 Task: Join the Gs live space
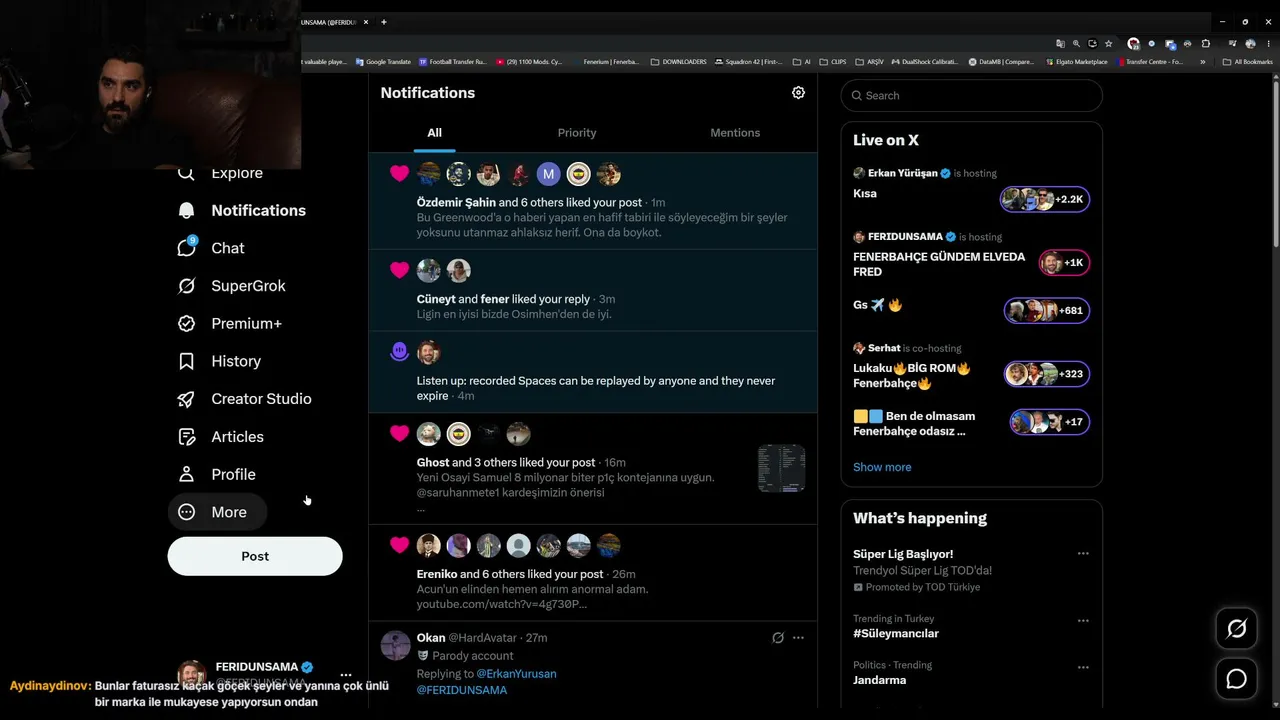(971, 308)
